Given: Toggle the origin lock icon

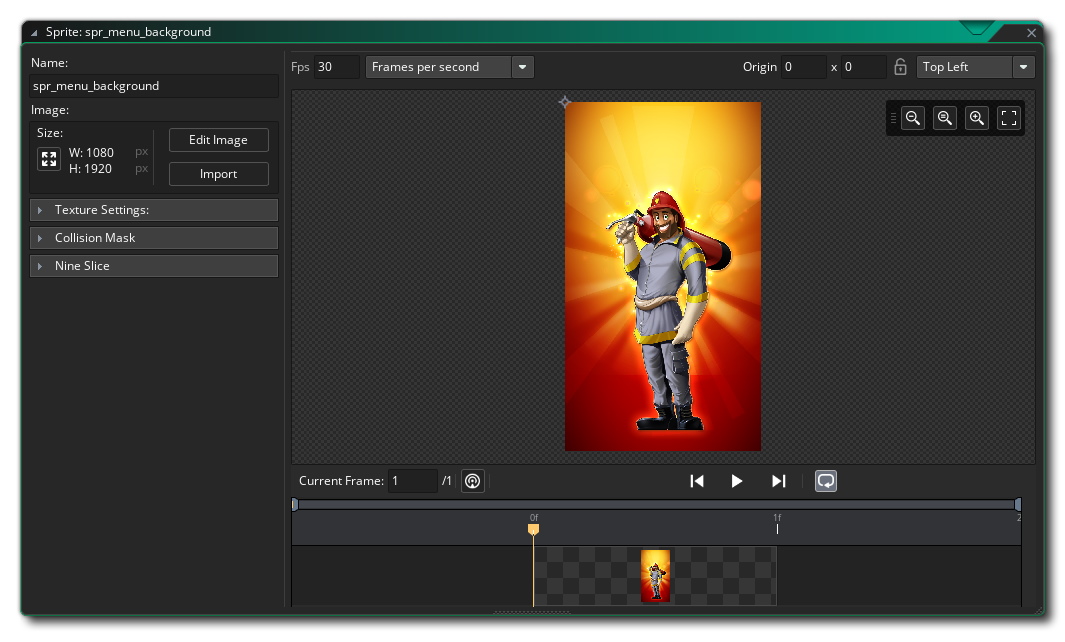Looking at the screenshot, I should coord(900,67).
